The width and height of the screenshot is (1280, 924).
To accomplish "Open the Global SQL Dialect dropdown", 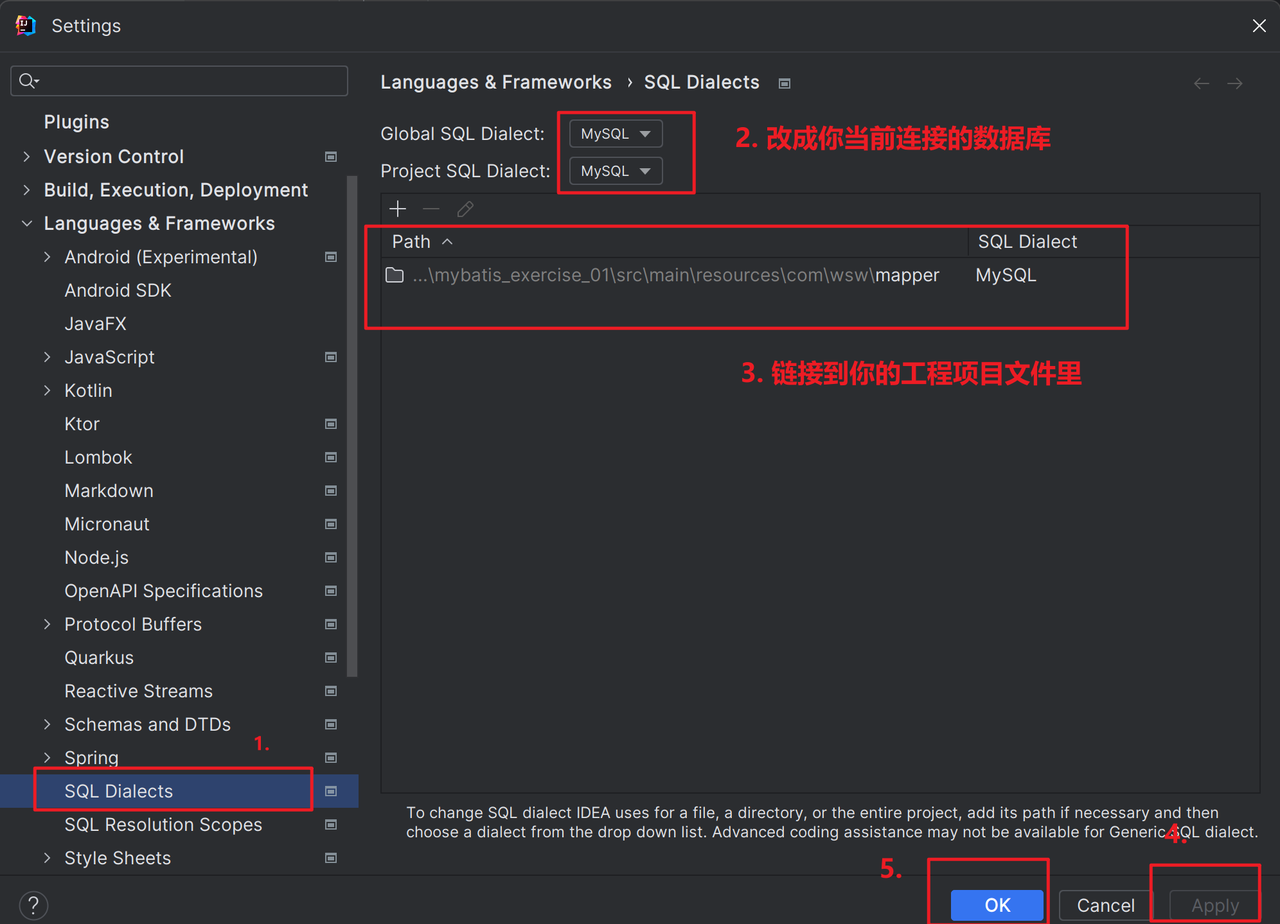I will pyautogui.click(x=616, y=134).
